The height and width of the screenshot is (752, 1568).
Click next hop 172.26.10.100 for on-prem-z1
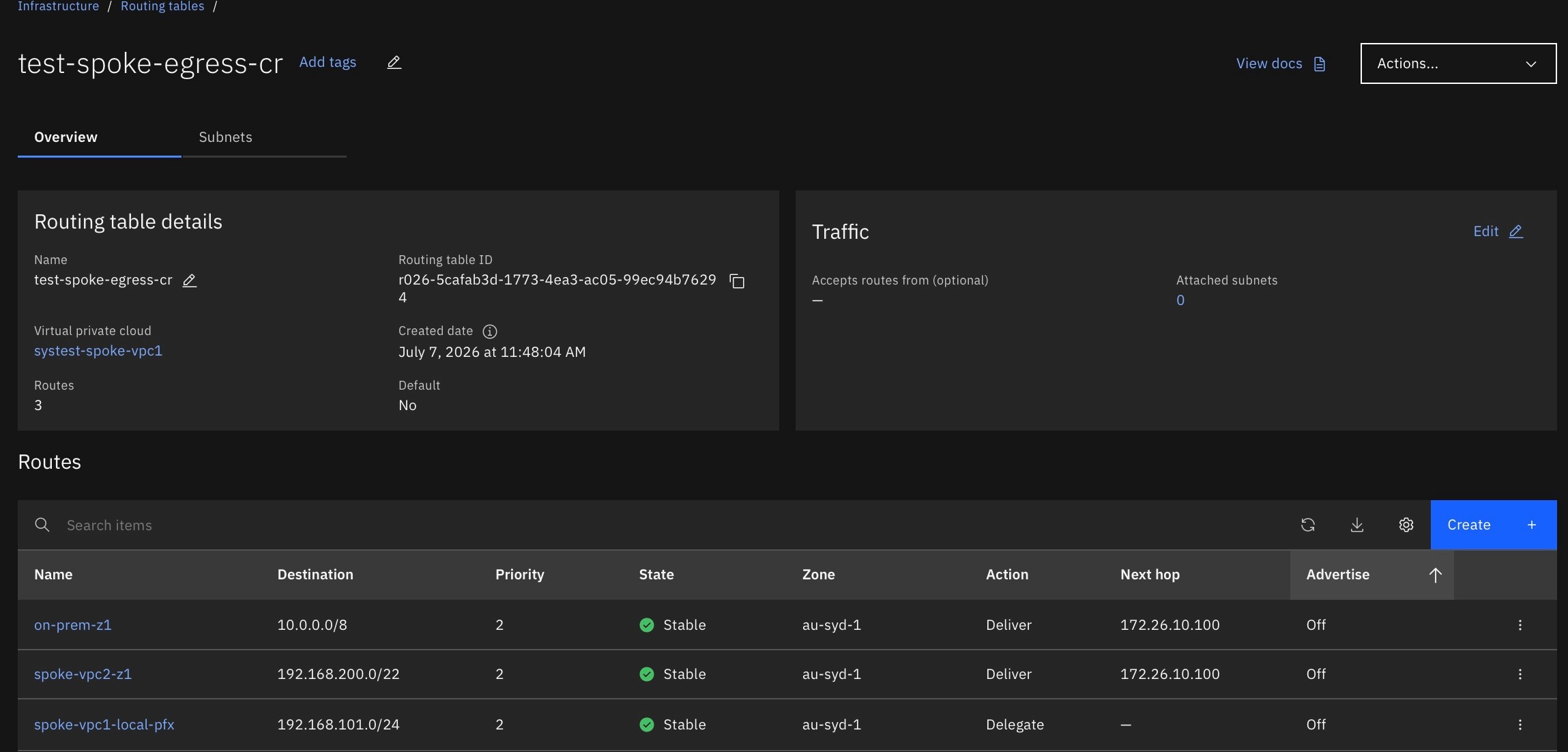[1170, 625]
